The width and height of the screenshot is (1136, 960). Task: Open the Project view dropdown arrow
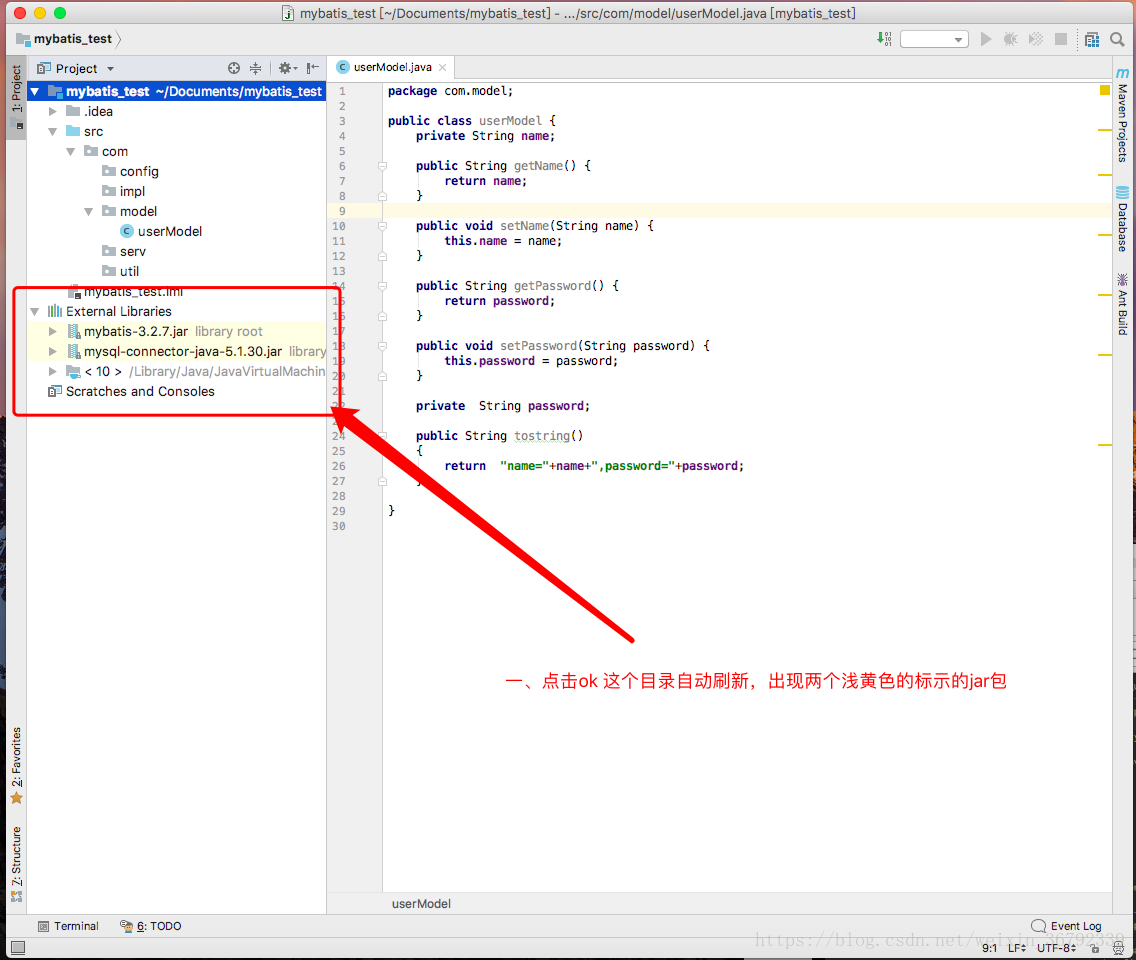pos(110,69)
